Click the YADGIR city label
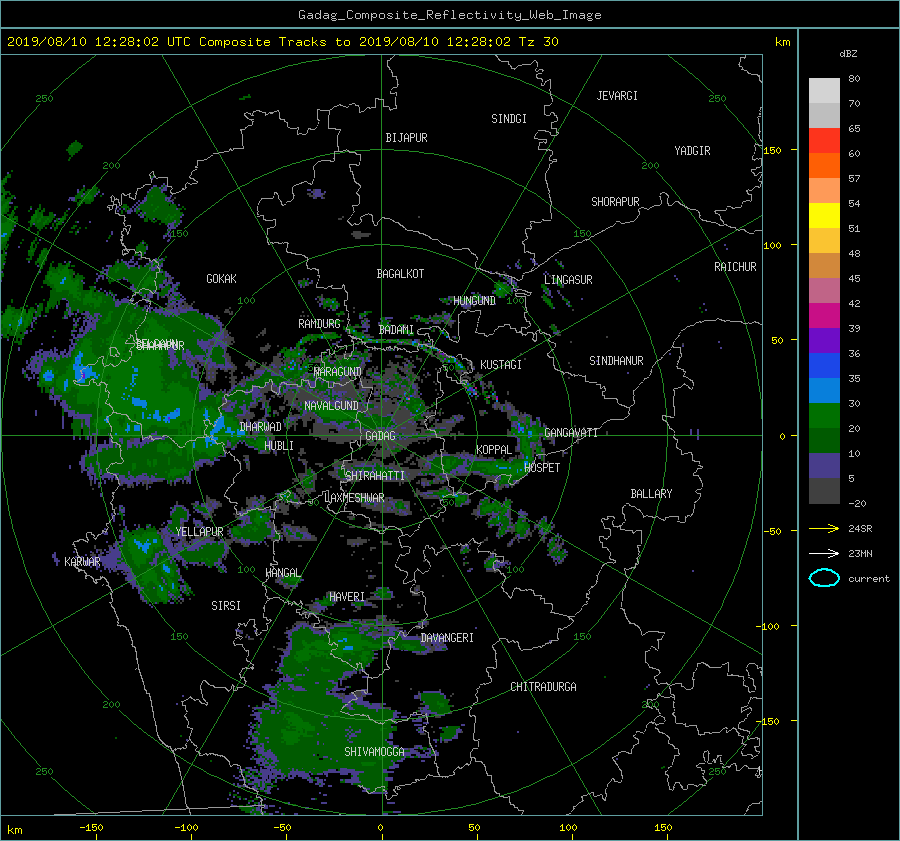The width and height of the screenshot is (900, 841). [692, 151]
